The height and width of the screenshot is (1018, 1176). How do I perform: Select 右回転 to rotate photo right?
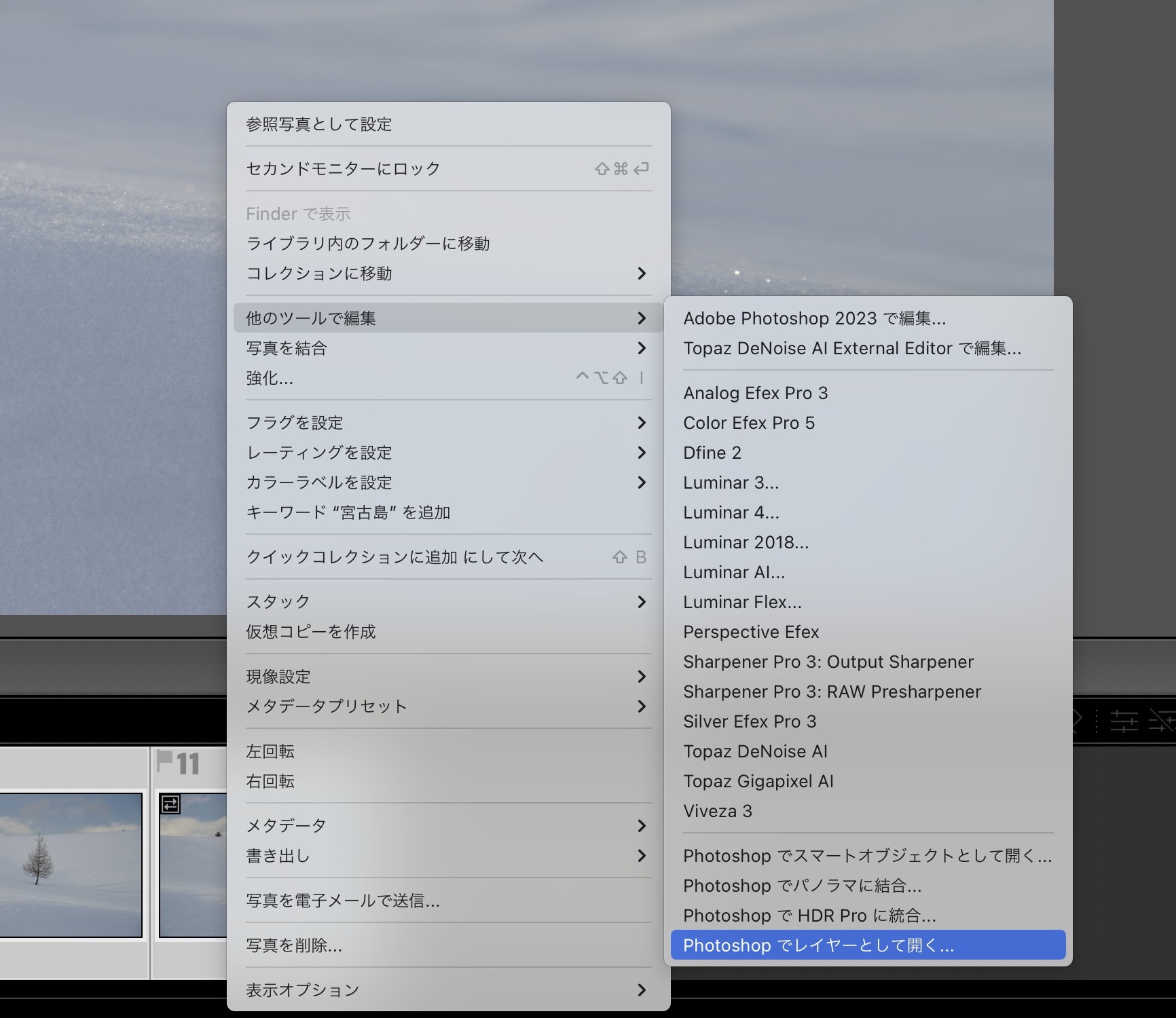pyautogui.click(x=270, y=781)
